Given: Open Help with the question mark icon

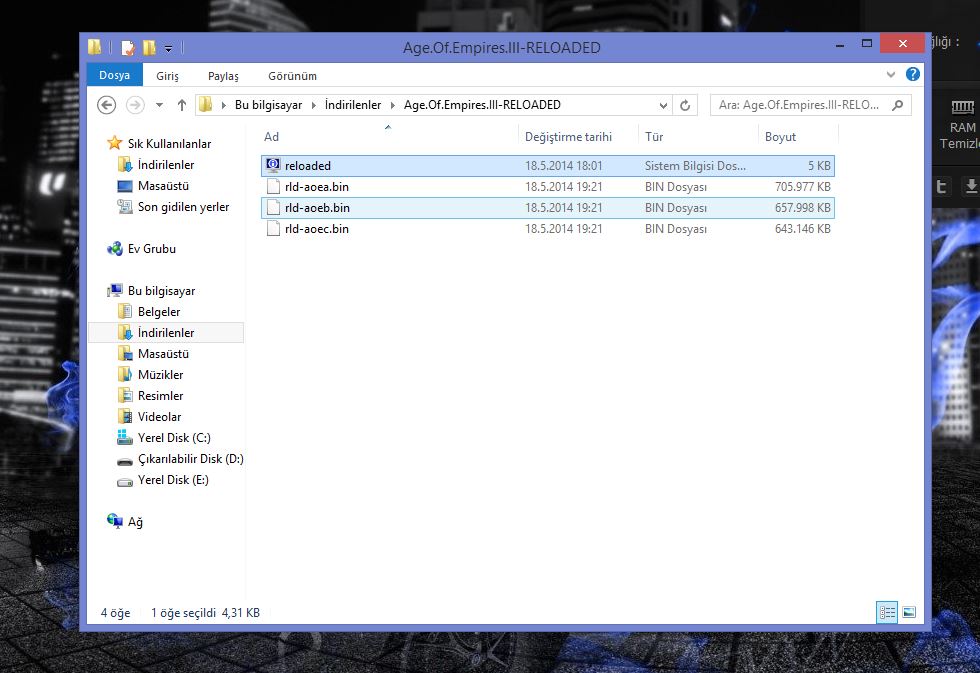Looking at the screenshot, I should pyautogui.click(x=912, y=74).
